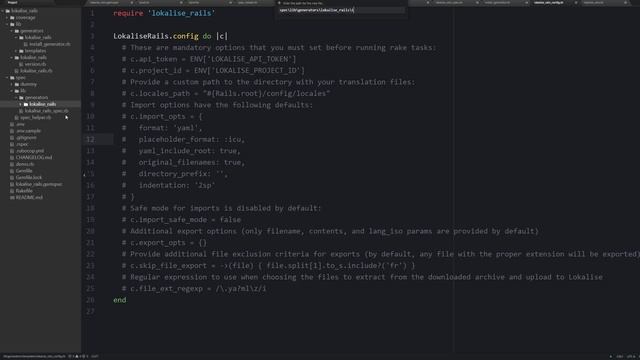Click the .gitignore file icon
The height and width of the screenshot is (360, 640).
tap(12, 138)
